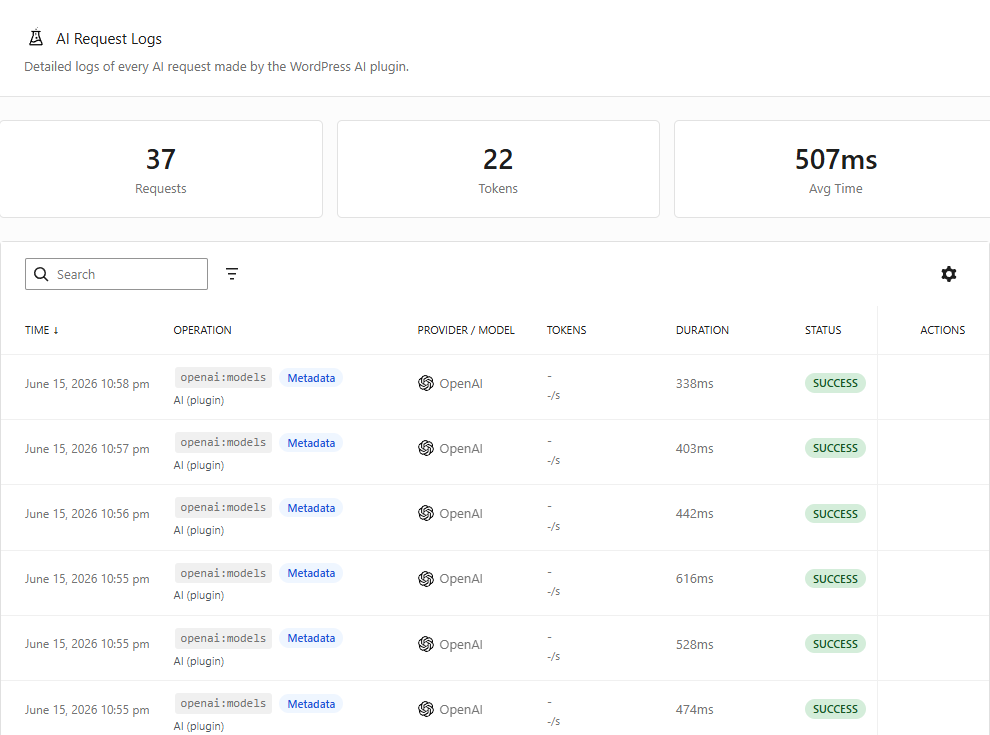Click the SUCCESS badge in the 528ms row
Screen dimensions: 990x735
(x=835, y=644)
